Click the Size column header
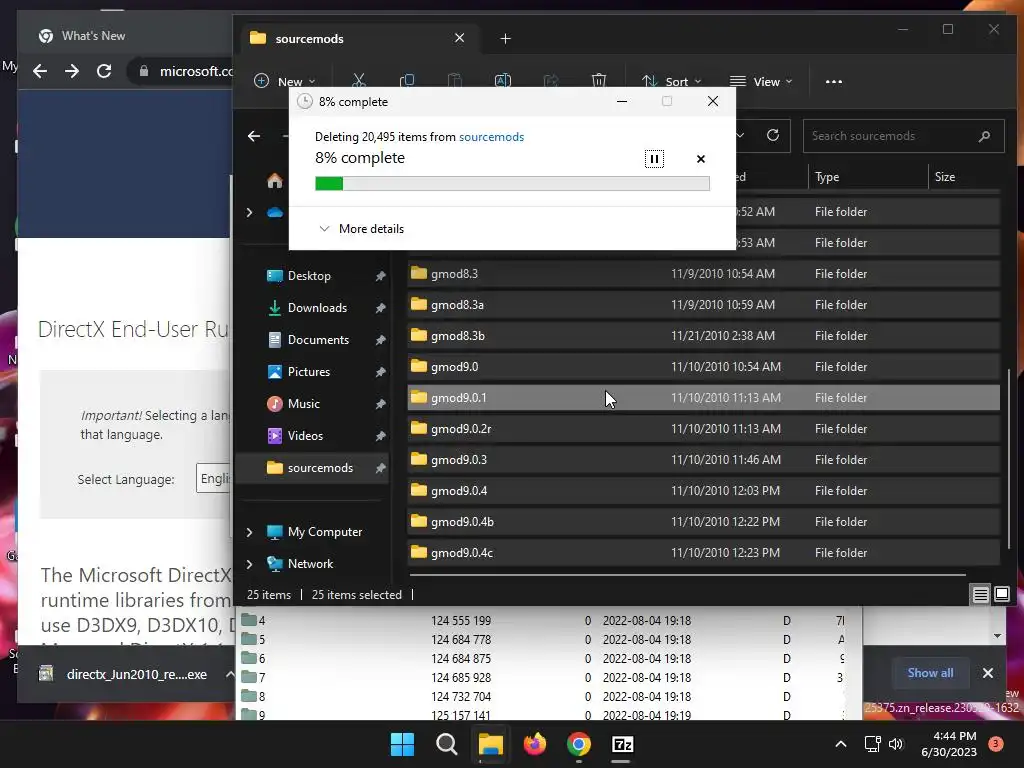Screen dimensions: 1024x768 click(944, 177)
